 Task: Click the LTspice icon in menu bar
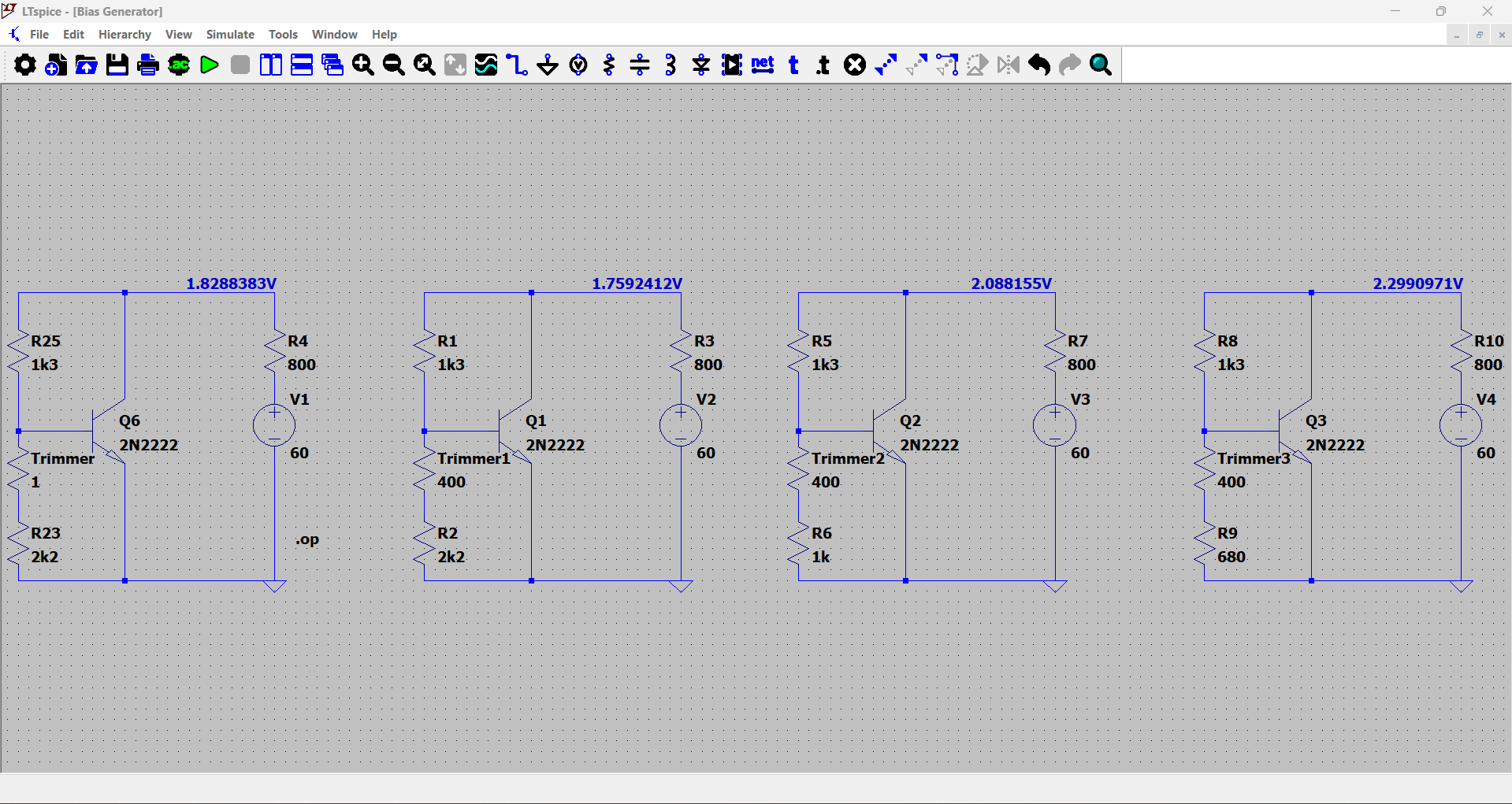(14, 35)
